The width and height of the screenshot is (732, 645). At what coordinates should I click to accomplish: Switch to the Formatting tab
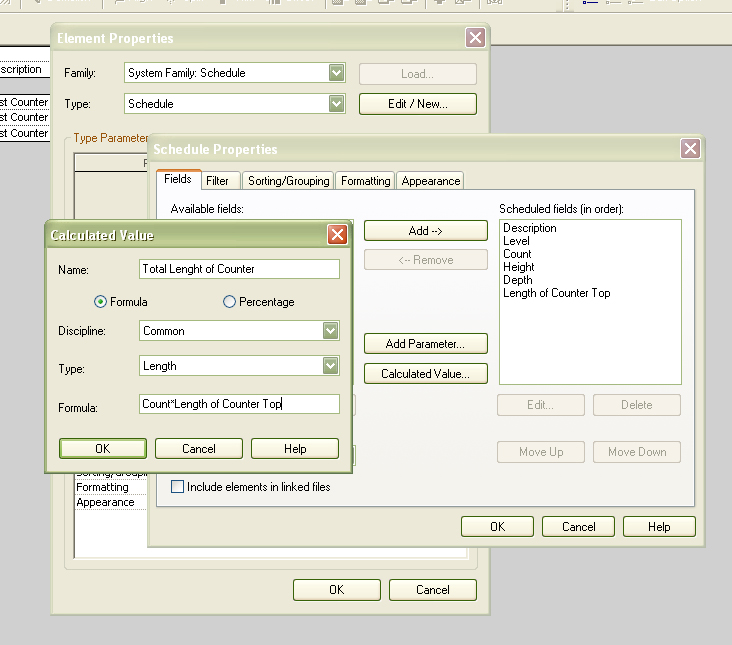point(365,181)
